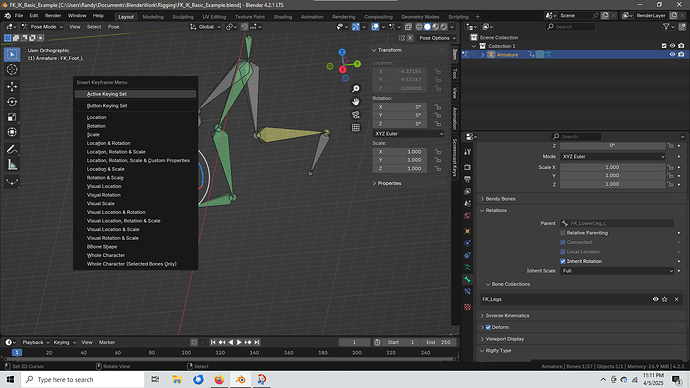Play the animation in reverse
The image size is (690, 388).
coord(231,342)
